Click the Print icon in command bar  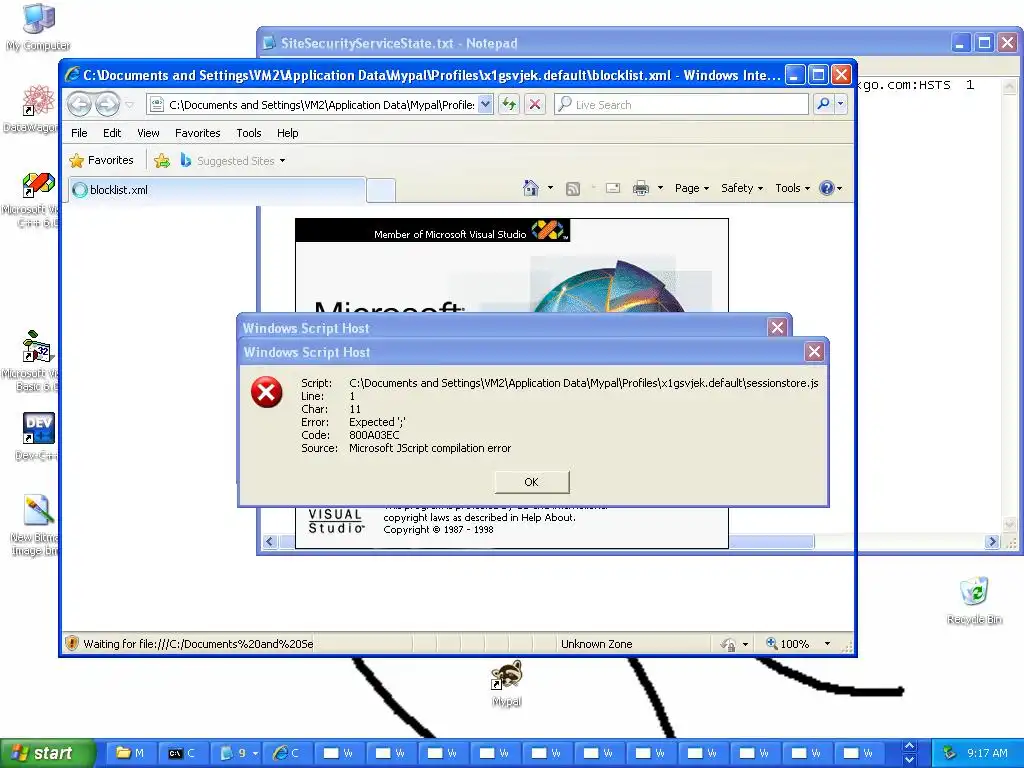[641, 188]
